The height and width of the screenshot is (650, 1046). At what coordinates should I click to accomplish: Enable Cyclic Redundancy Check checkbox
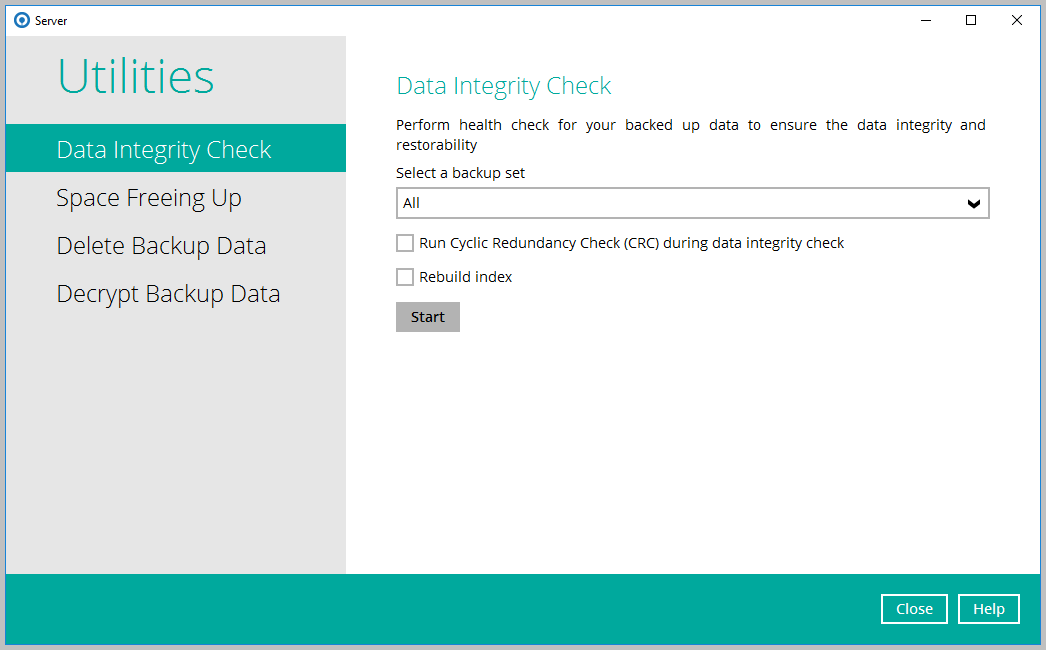tap(405, 243)
